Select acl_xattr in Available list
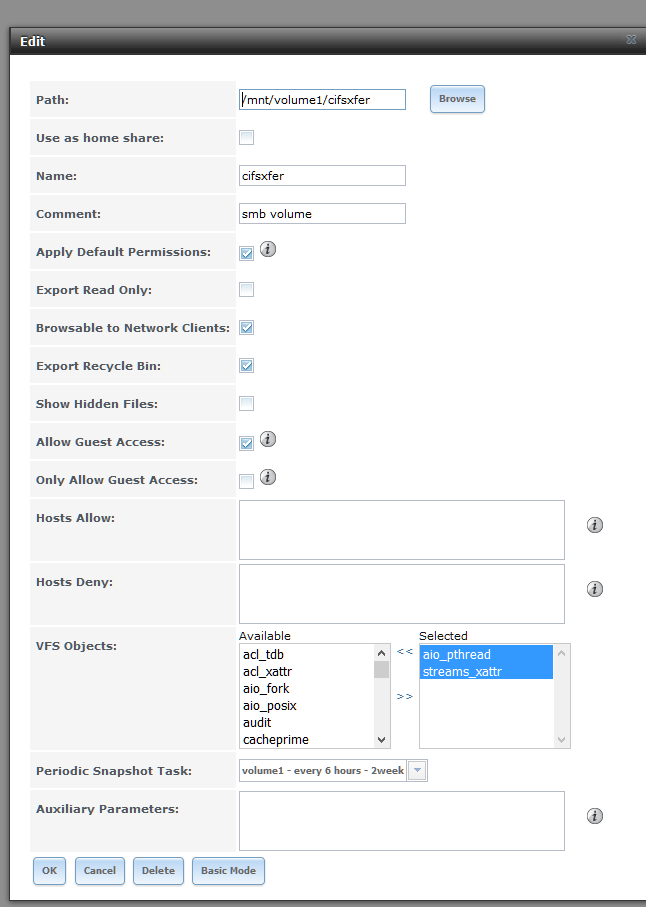The image size is (646, 907). (x=267, y=672)
